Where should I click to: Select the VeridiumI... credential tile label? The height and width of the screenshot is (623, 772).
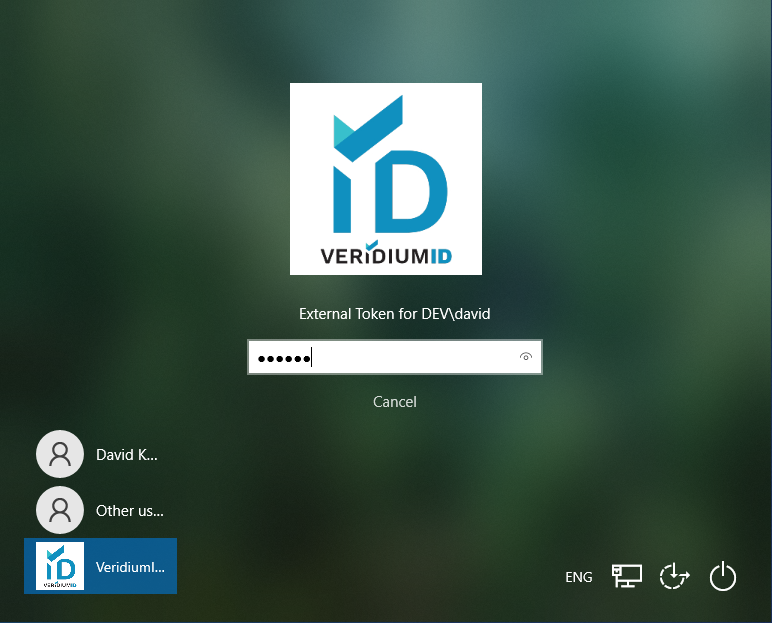[x=130, y=567]
